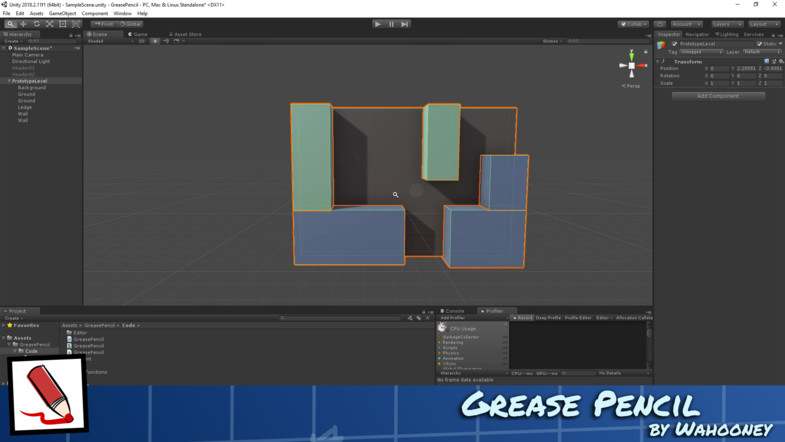Toggle Persp projection label
Screen dimensions: 785x442
click(631, 86)
